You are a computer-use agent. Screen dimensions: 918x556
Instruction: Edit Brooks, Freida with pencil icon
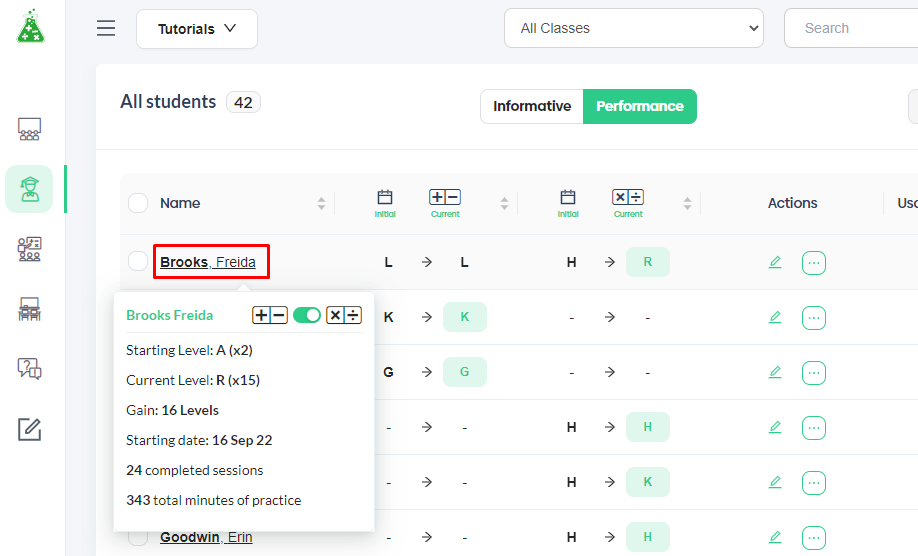click(775, 262)
